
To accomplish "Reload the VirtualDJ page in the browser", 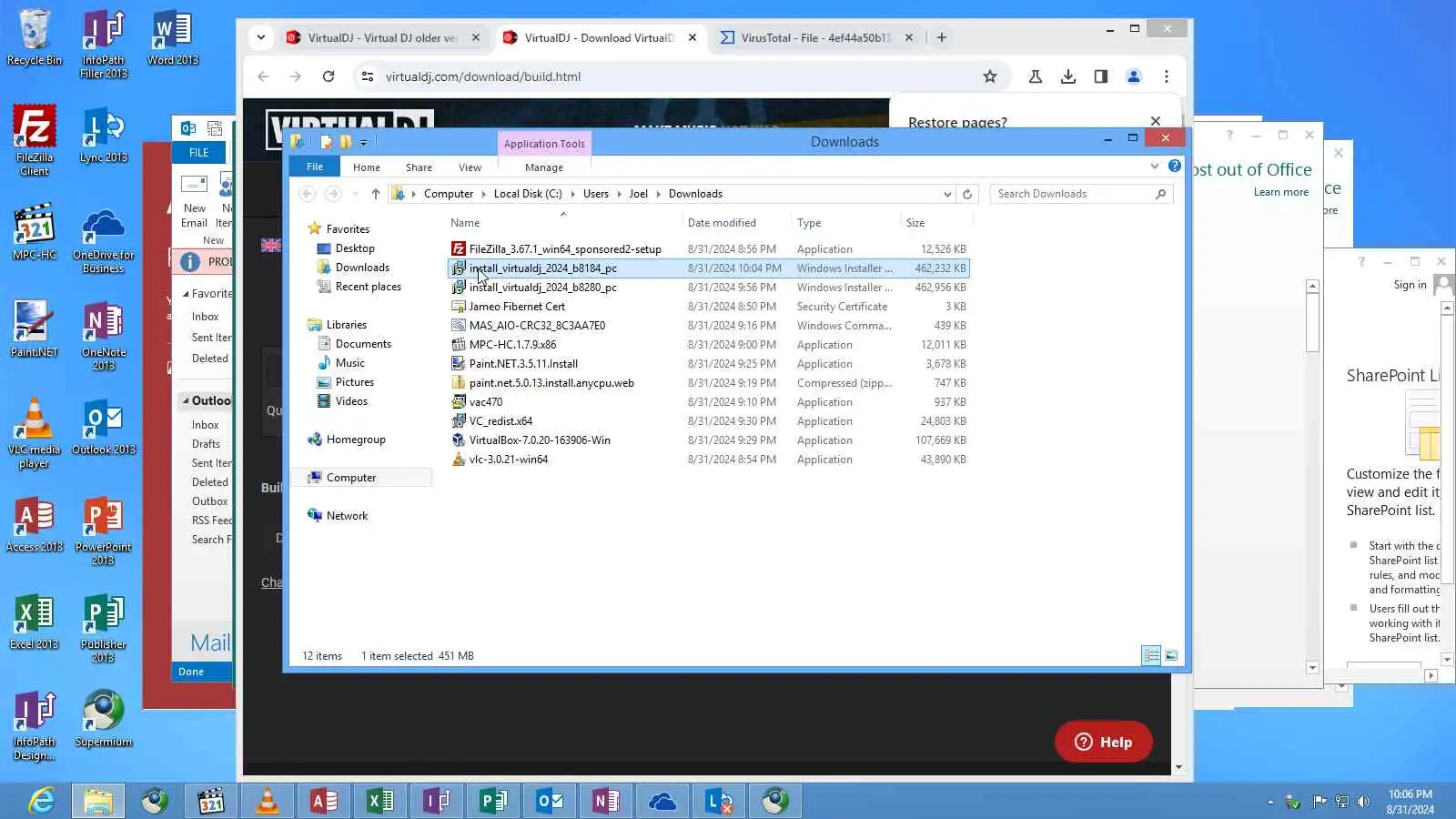I will tap(329, 76).
